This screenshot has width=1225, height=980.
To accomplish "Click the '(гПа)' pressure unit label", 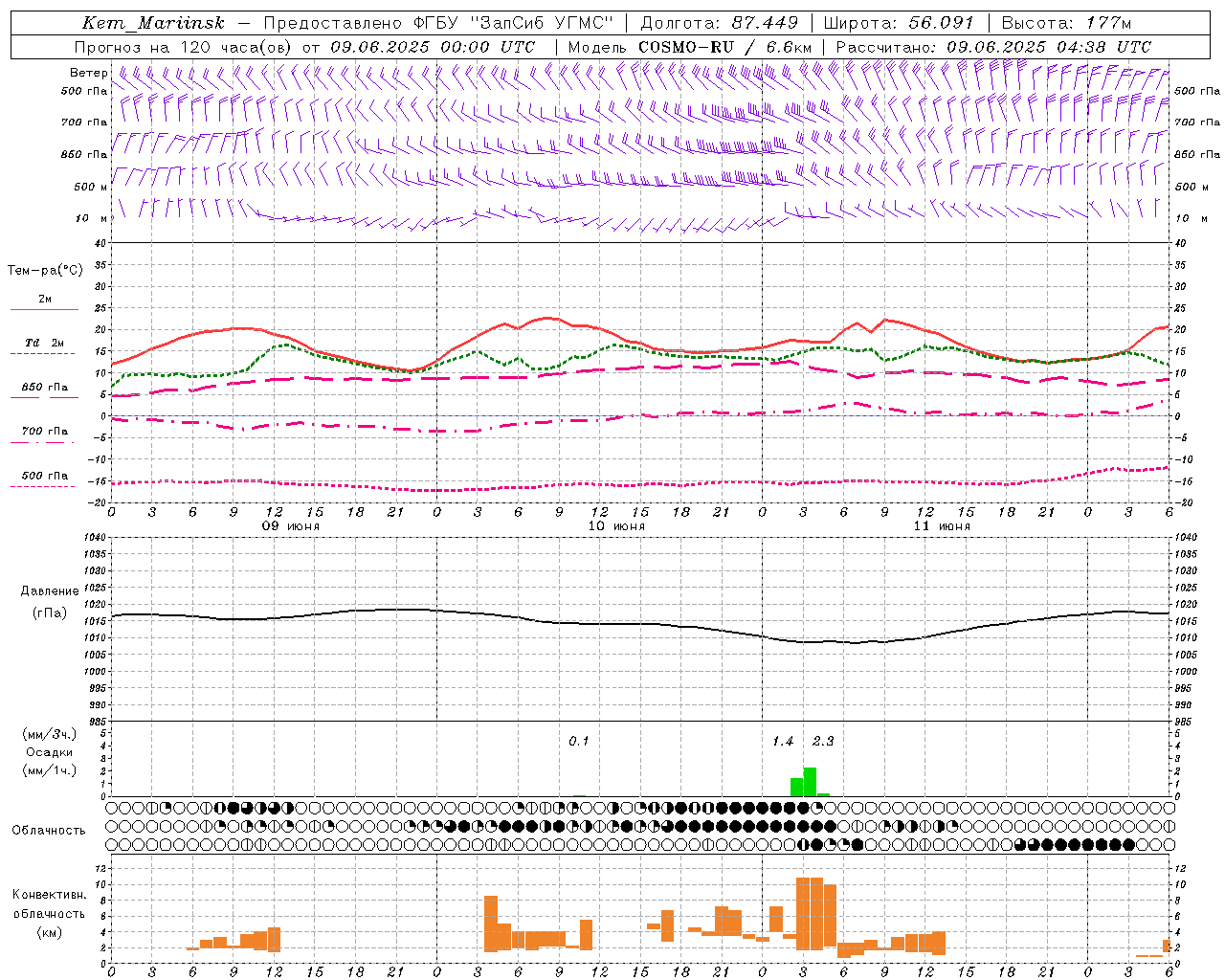I will (50, 613).
